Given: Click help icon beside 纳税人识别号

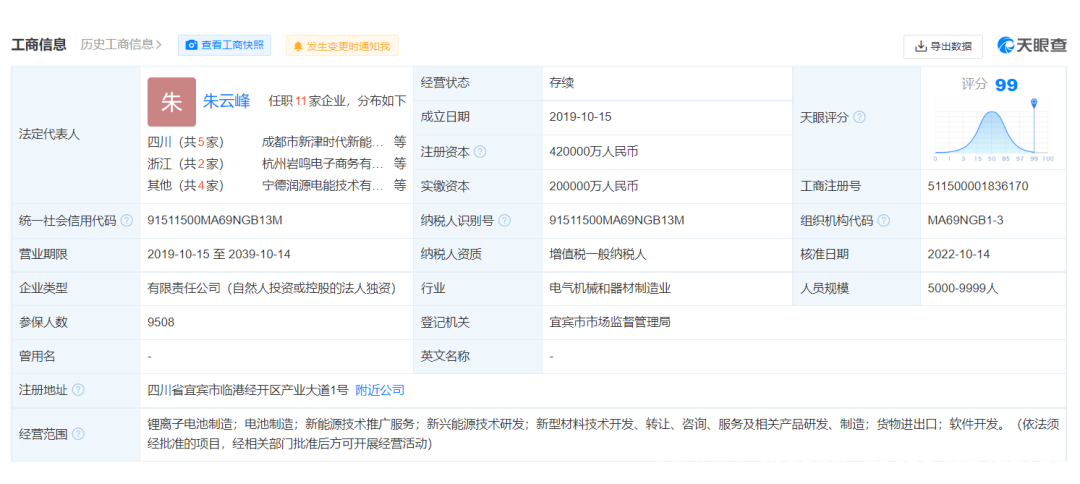Looking at the screenshot, I should 504,221.
